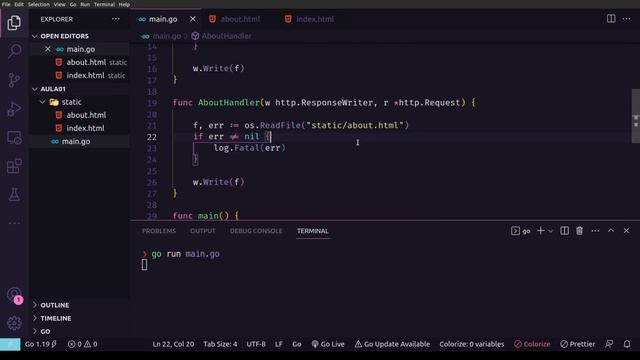Open the File menu
Screen dimensions: 640x360
click(x=6, y=4)
